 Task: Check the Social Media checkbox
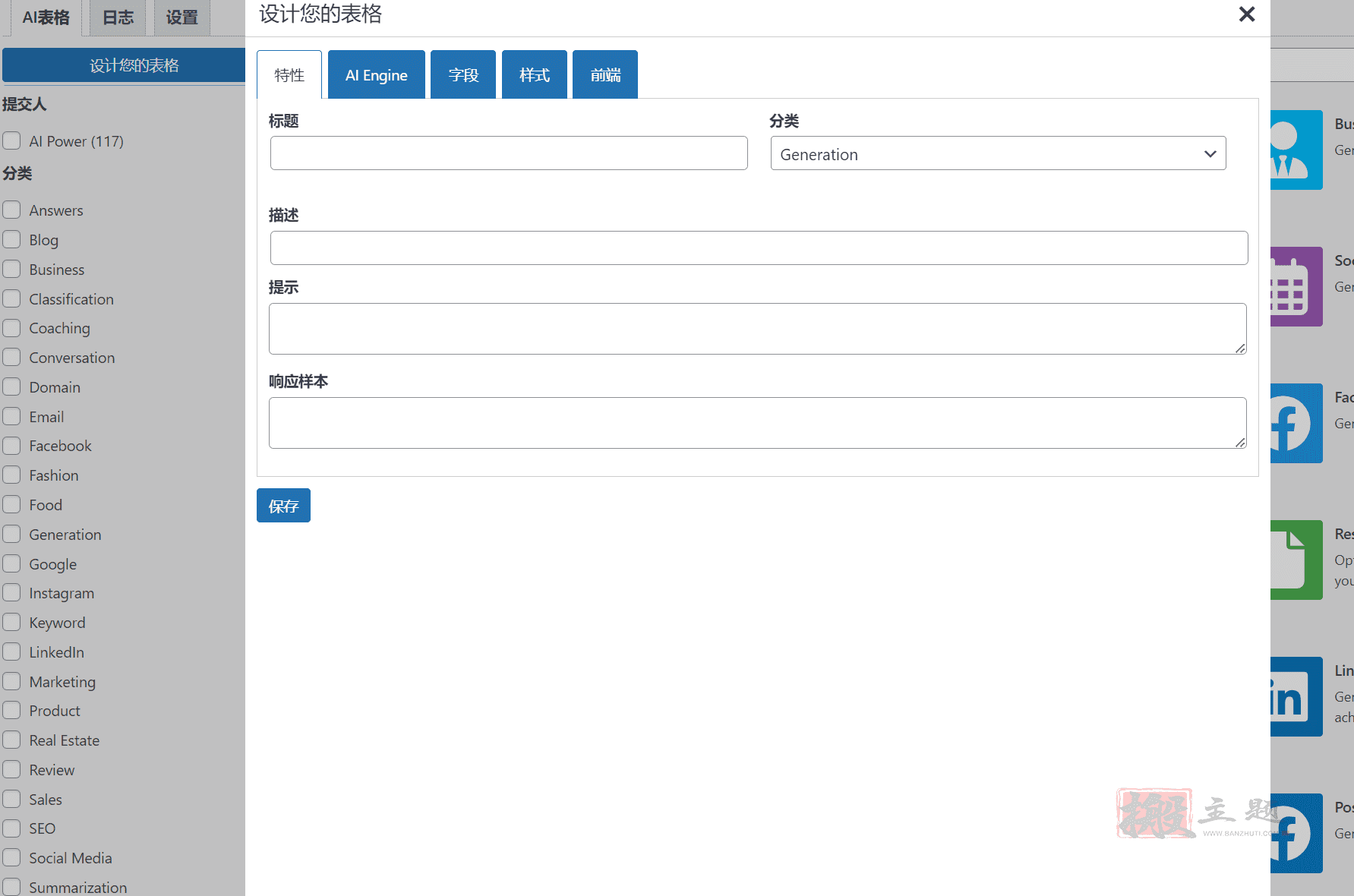[x=11, y=857]
